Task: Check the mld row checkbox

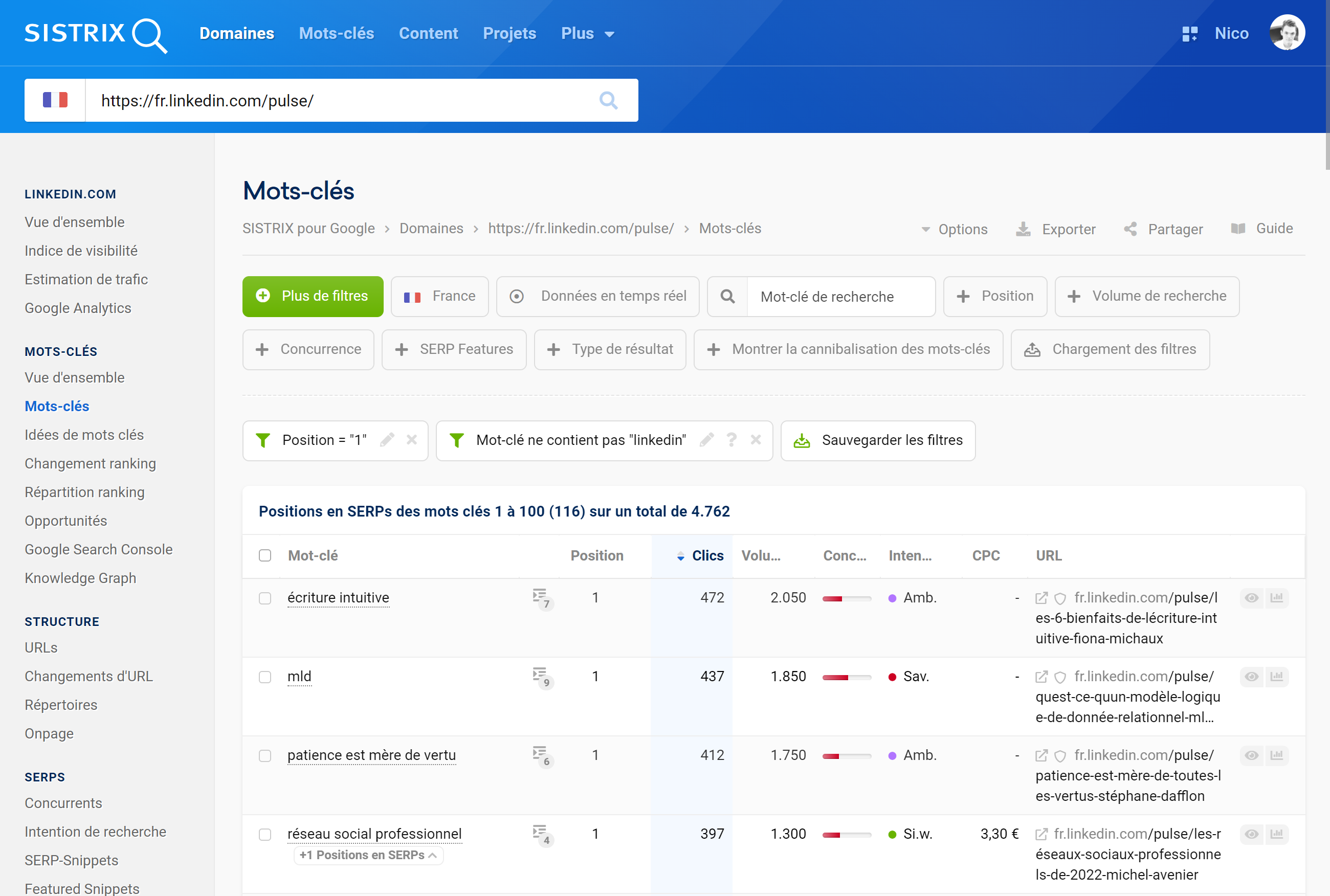Action: pos(264,677)
